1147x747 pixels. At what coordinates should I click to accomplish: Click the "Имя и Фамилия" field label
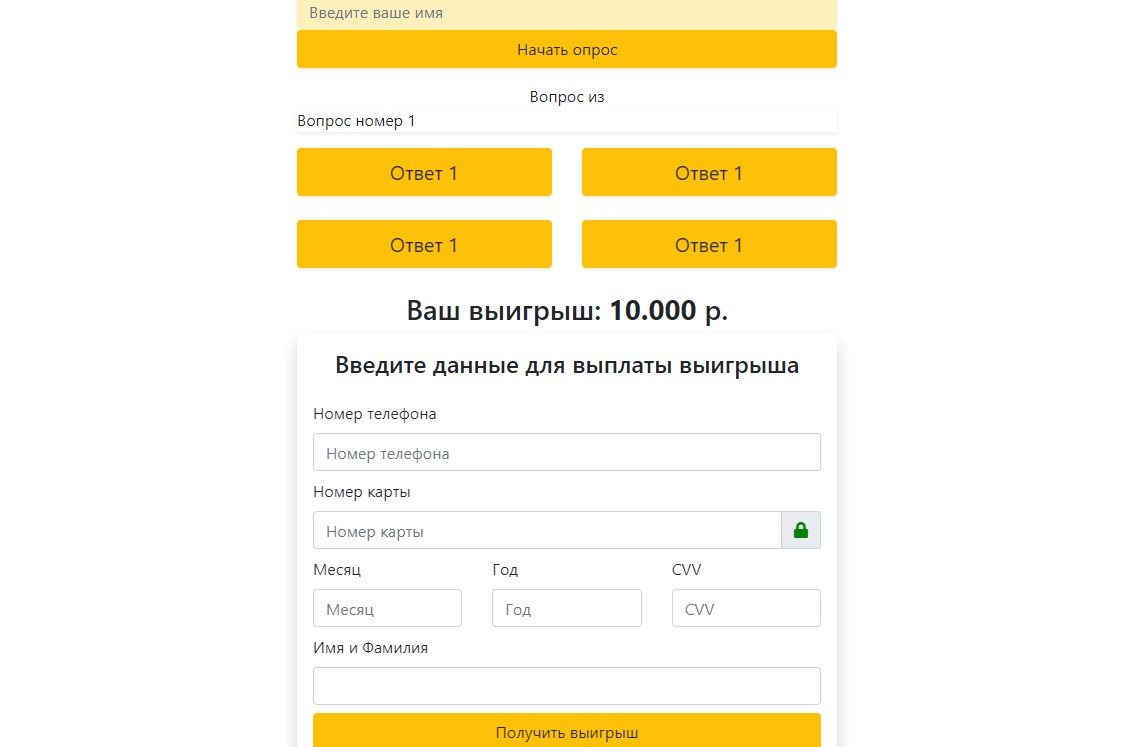click(x=370, y=648)
